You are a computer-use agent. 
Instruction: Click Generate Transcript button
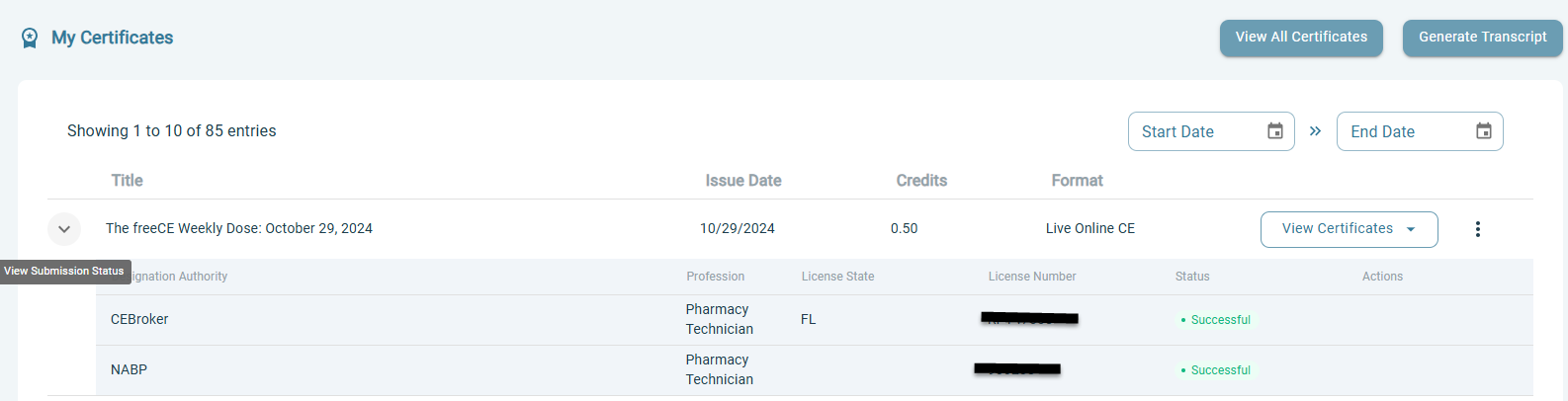[x=1483, y=38]
